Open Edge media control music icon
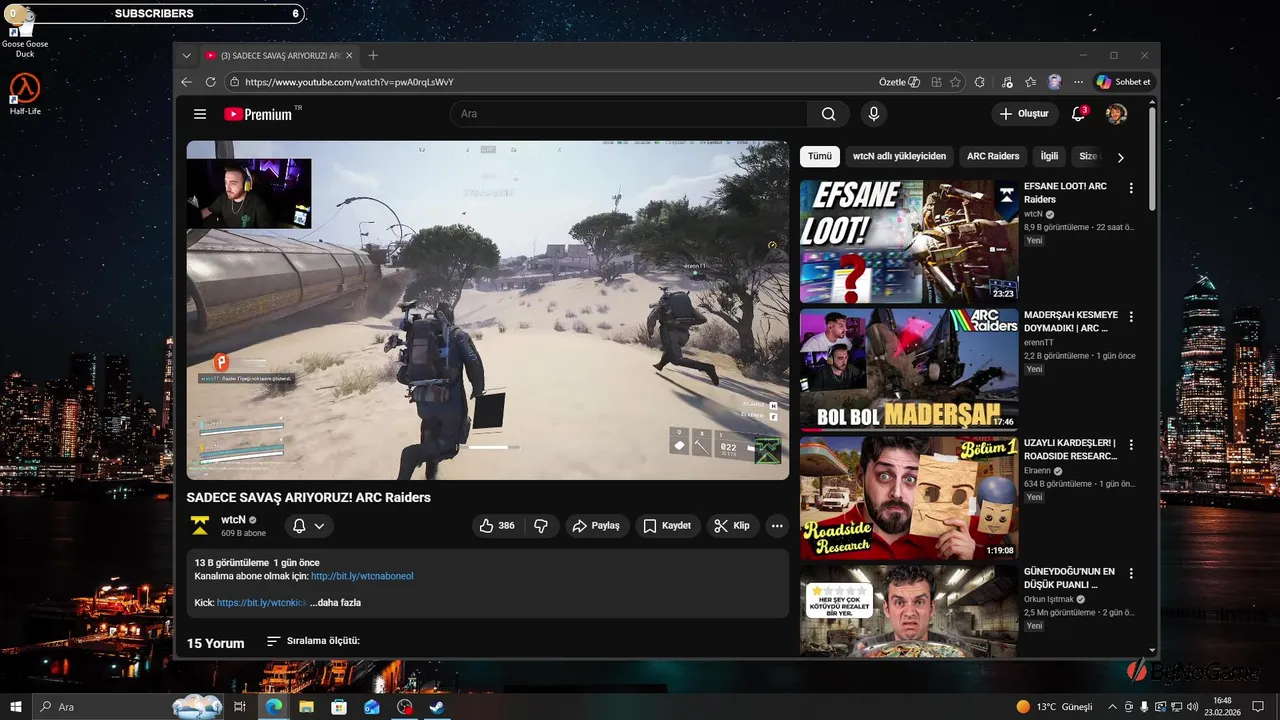Viewport: 1280px width, 720px height. pyautogui.click(x=1007, y=82)
